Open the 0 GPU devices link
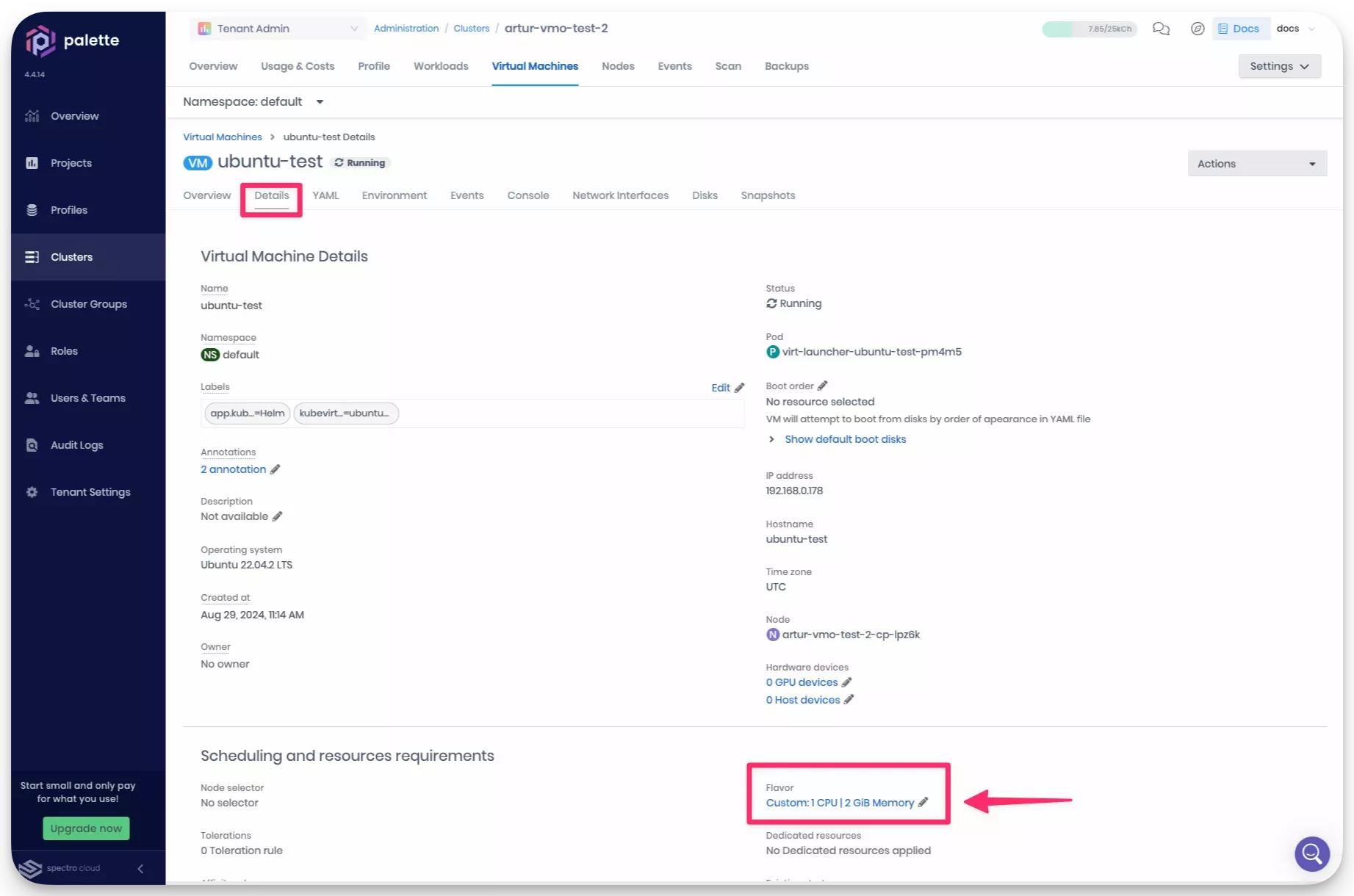The image size is (1354, 896). coord(802,682)
